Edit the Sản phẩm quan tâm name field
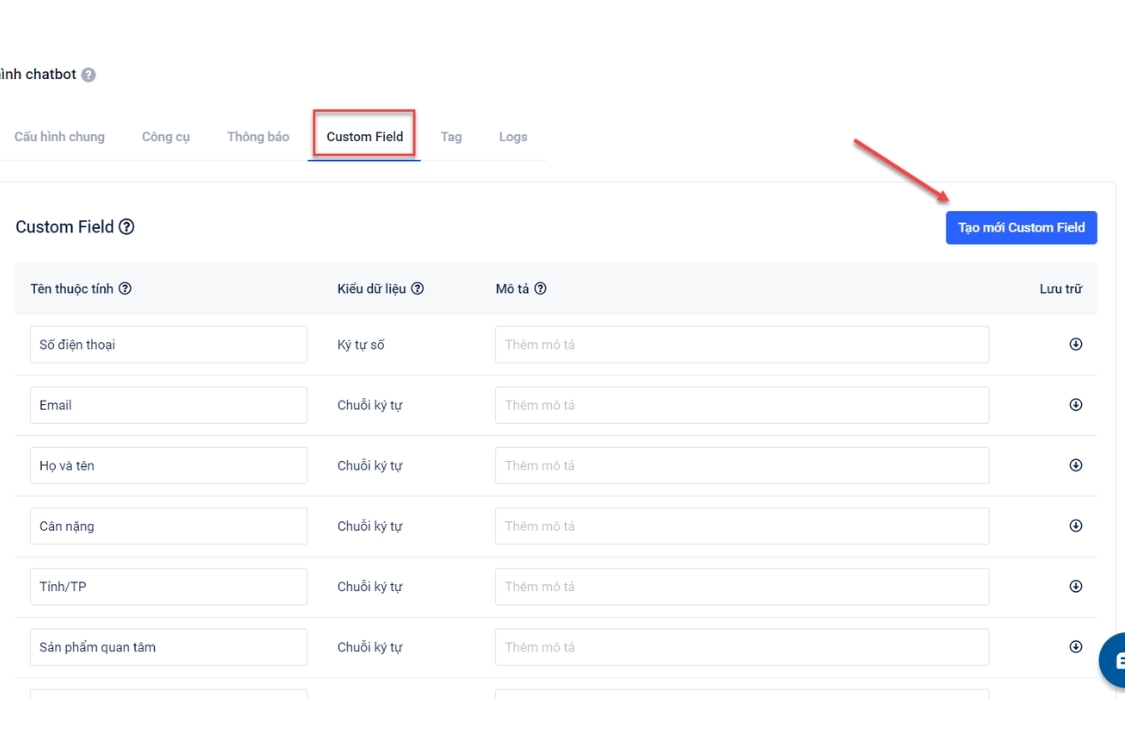This screenshot has width=1125, height=750. tap(169, 647)
